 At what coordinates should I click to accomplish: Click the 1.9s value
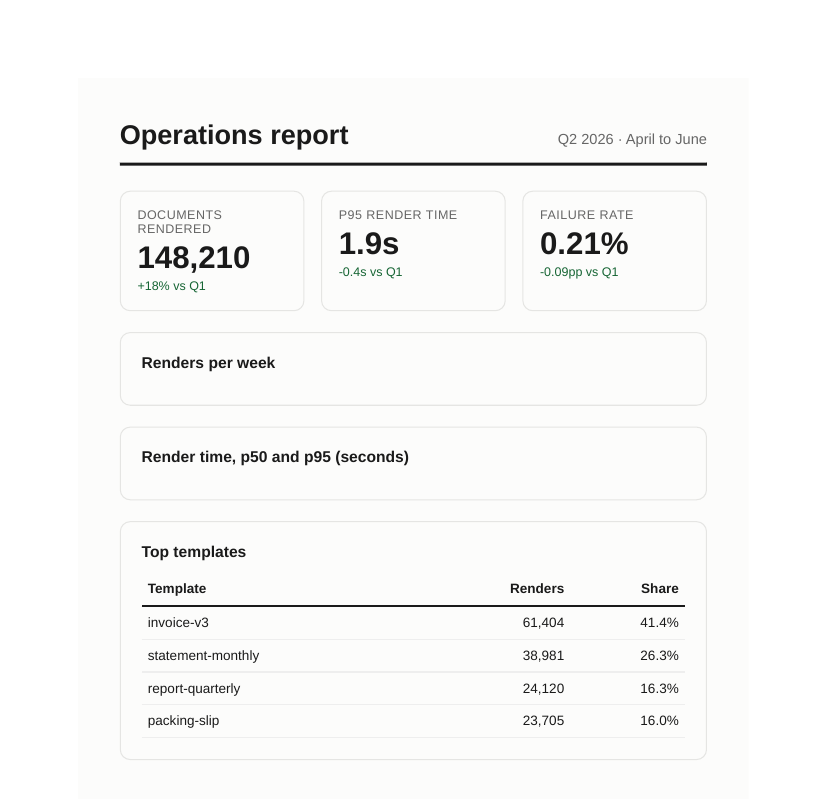(369, 244)
